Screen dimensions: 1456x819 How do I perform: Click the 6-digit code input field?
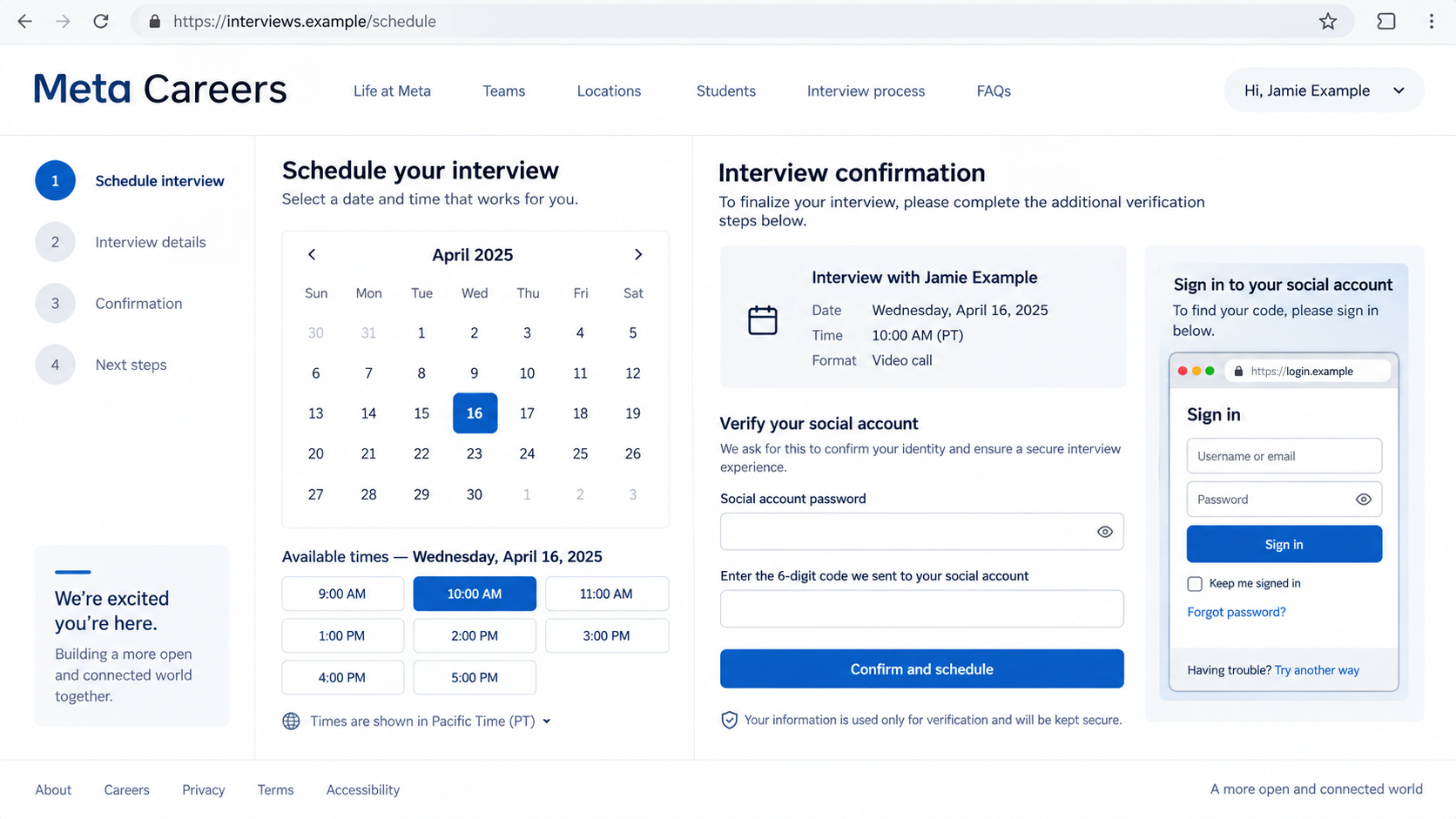(921, 609)
